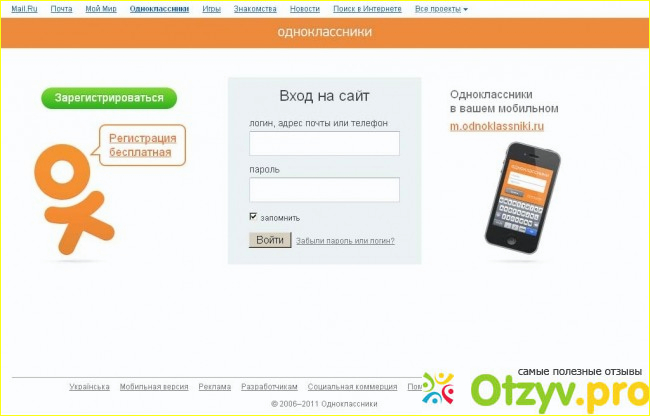Viewport: 650px width, 416px height.
Task: Expand the Все проекты dropdown
Action: 441,8
